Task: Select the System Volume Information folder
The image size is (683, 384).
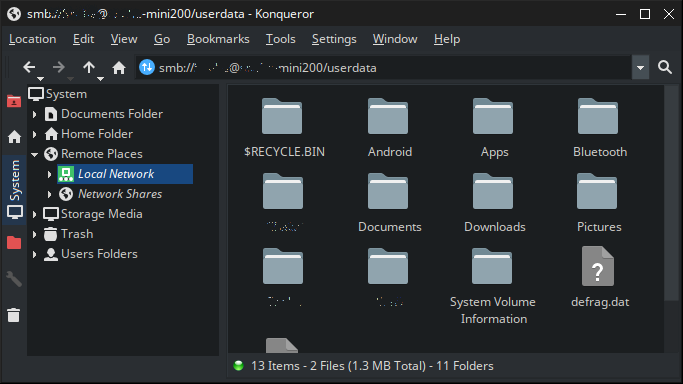Action: 492,266
